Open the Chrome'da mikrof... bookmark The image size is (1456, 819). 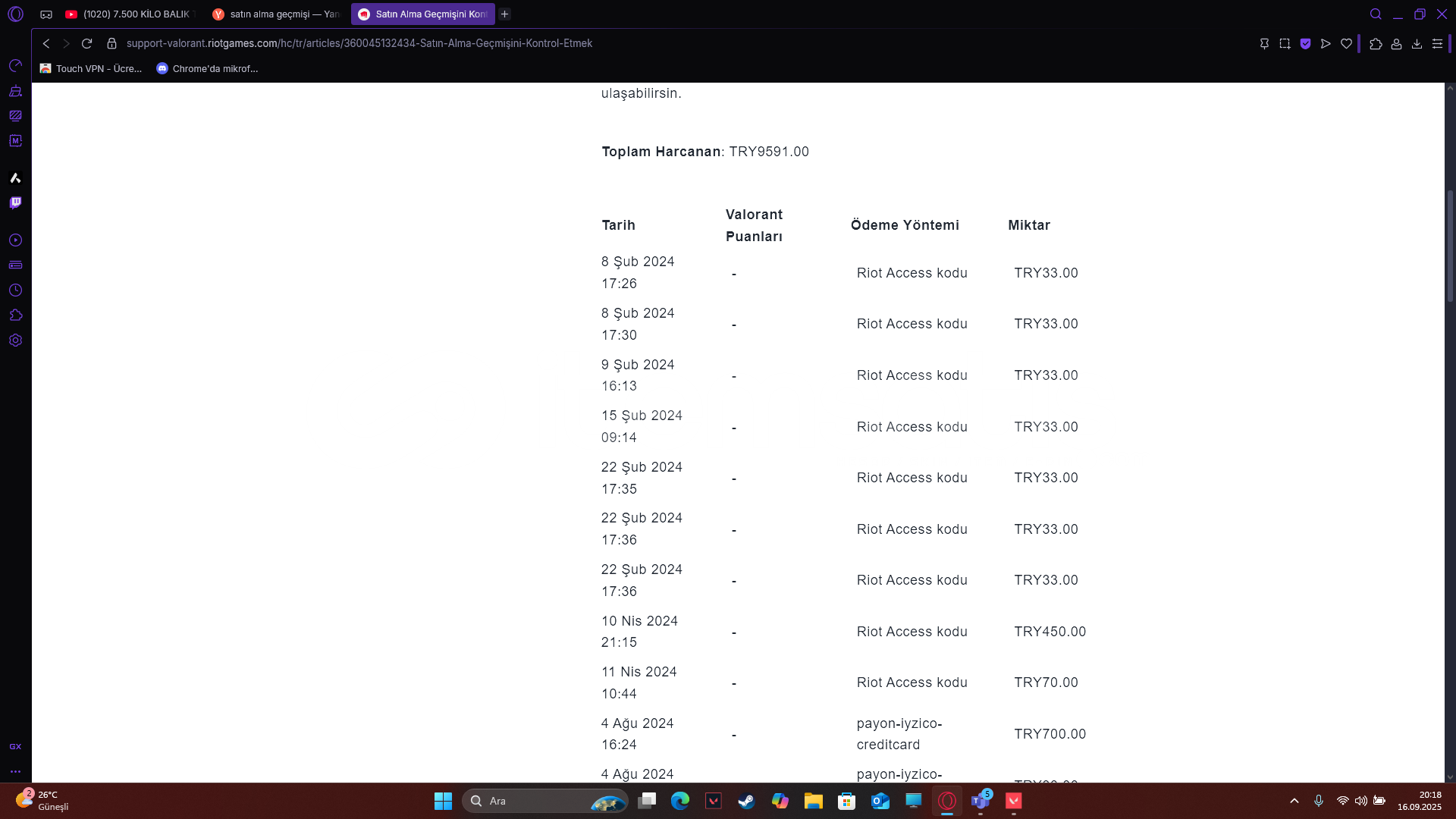[207, 68]
